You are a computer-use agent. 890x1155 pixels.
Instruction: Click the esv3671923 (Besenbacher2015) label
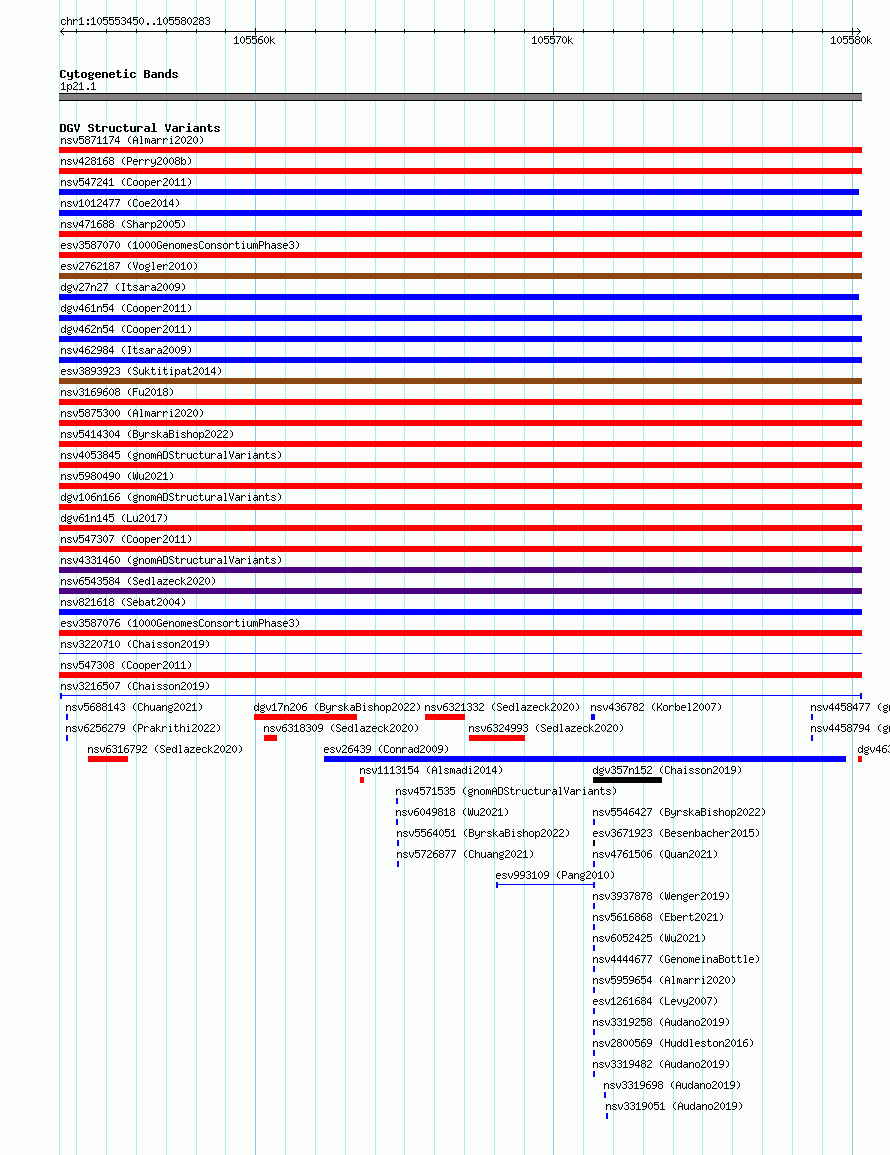point(676,833)
